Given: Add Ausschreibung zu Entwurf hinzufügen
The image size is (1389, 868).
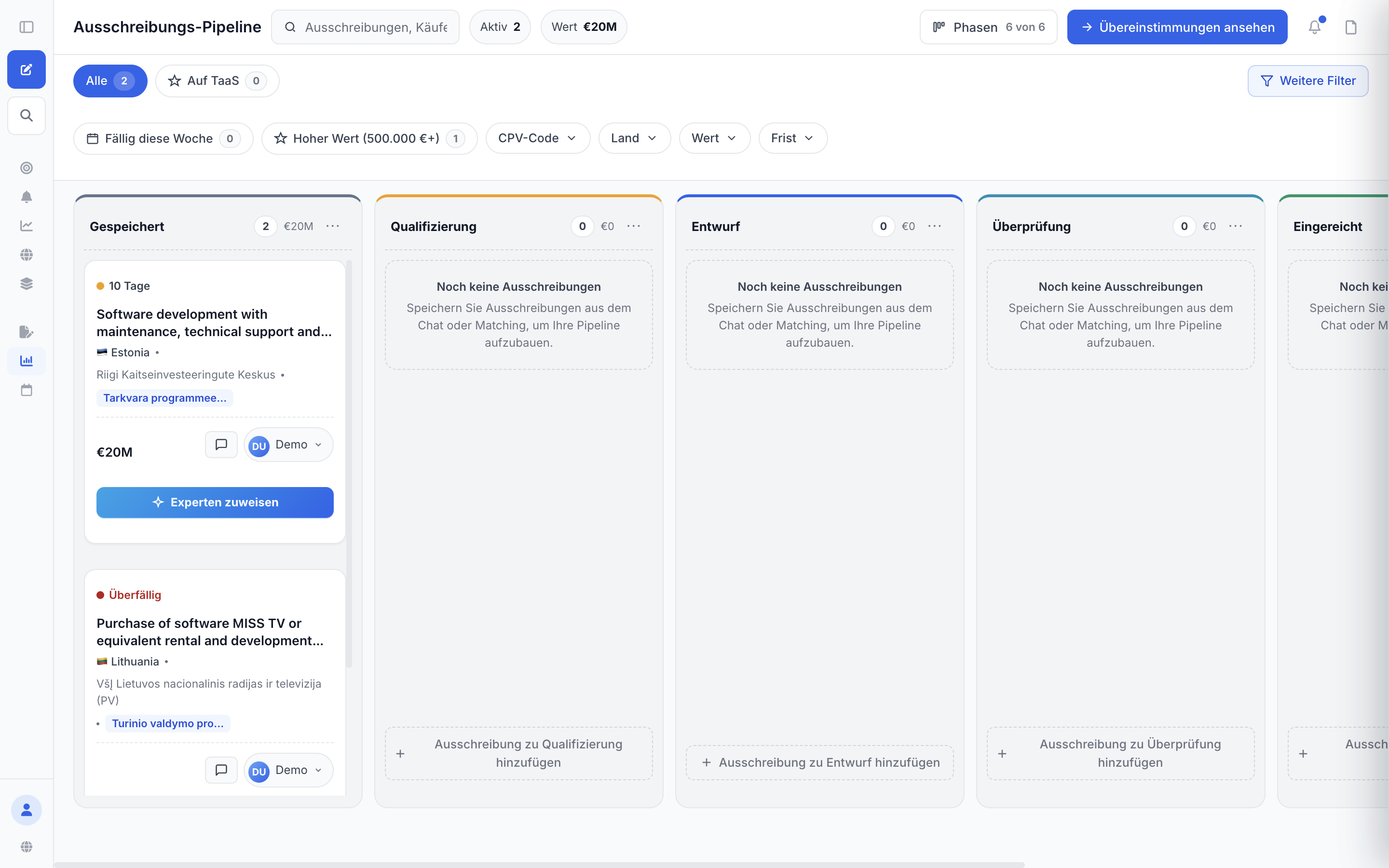Looking at the screenshot, I should pos(819,762).
